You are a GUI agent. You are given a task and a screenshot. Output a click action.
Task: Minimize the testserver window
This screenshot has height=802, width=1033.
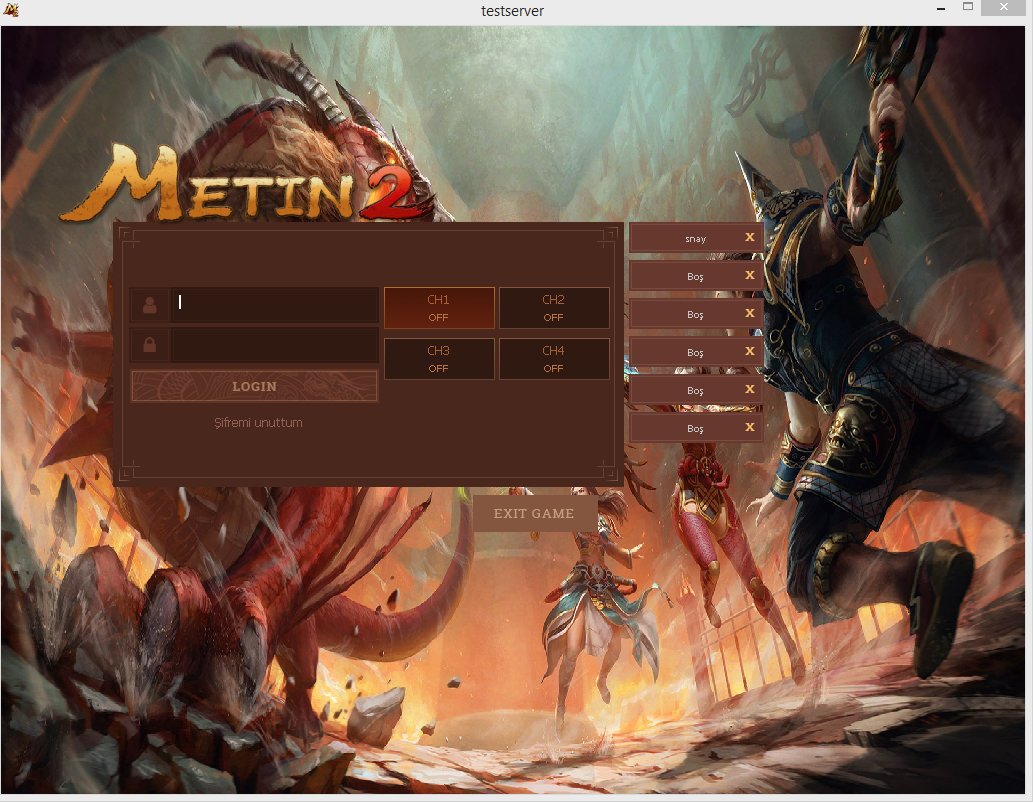(941, 9)
